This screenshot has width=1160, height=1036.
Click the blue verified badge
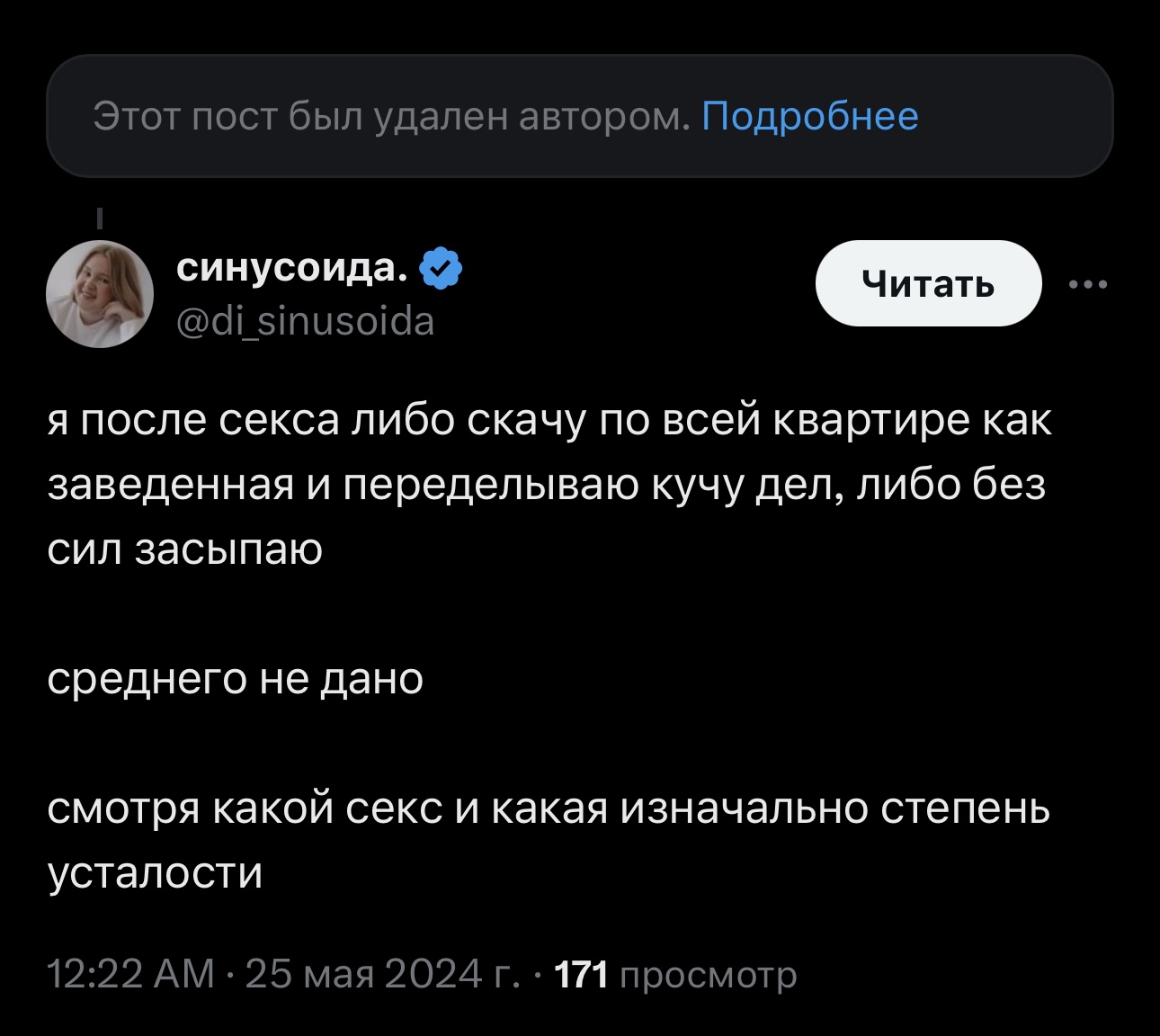tap(441, 268)
